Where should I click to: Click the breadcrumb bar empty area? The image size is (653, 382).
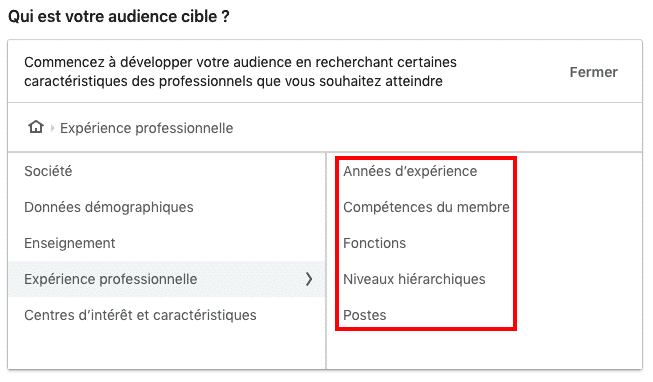437,128
